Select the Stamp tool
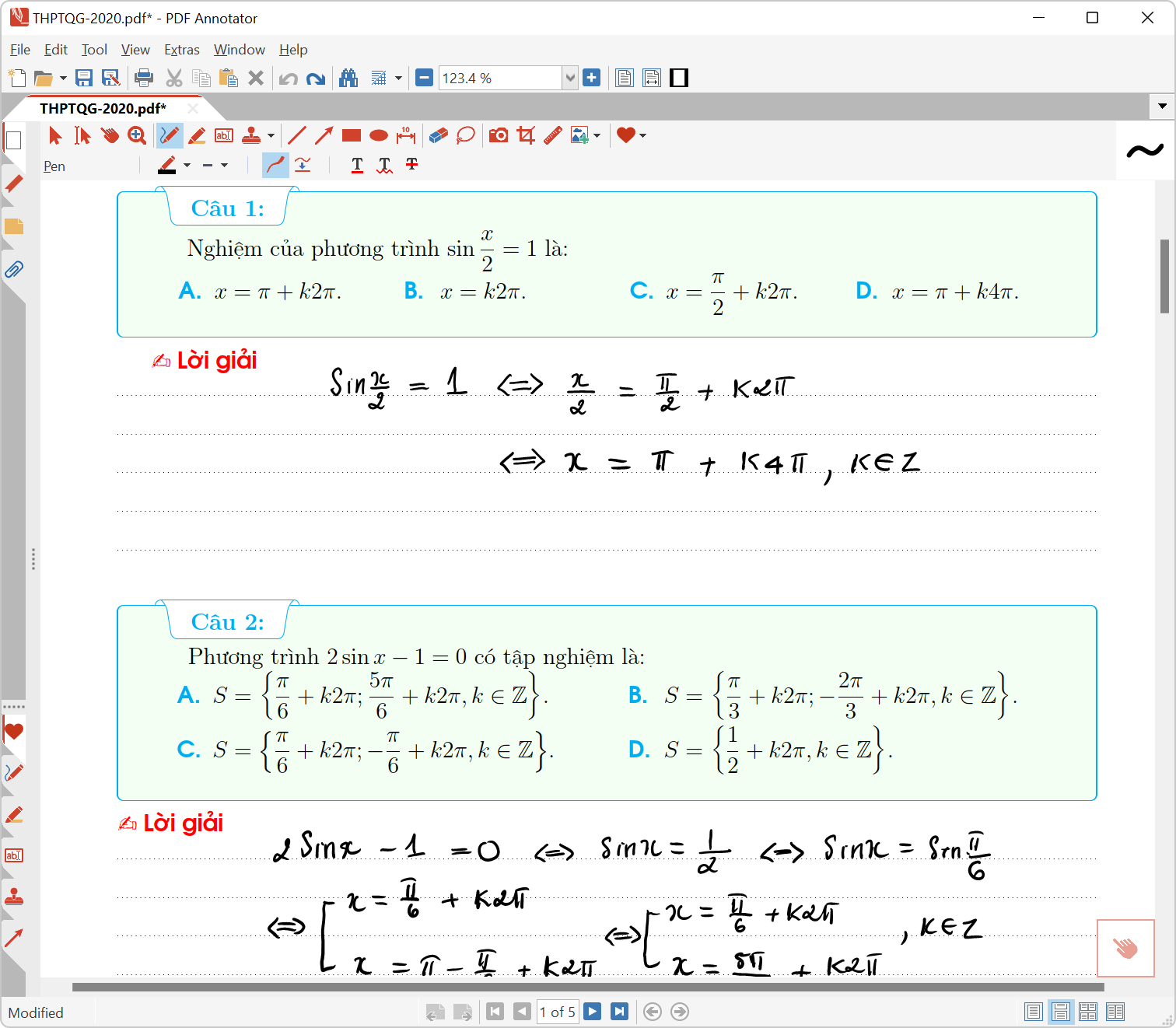Image resolution: width=1176 pixels, height=1028 pixels. tap(251, 135)
